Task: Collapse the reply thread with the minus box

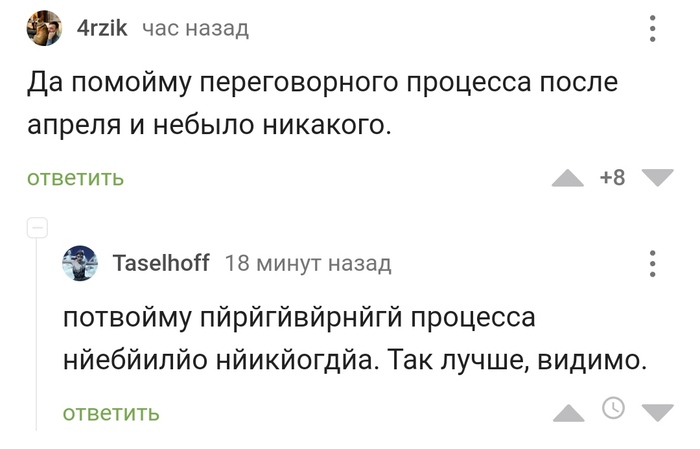Action: point(37,227)
